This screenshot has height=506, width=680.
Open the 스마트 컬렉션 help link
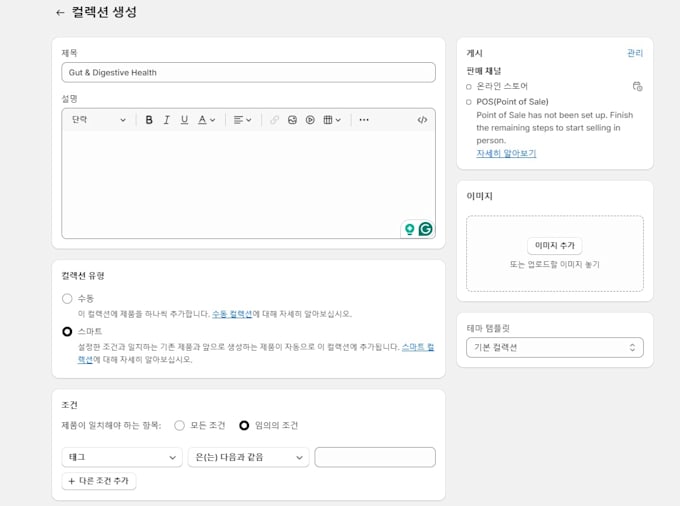click(x=418, y=347)
